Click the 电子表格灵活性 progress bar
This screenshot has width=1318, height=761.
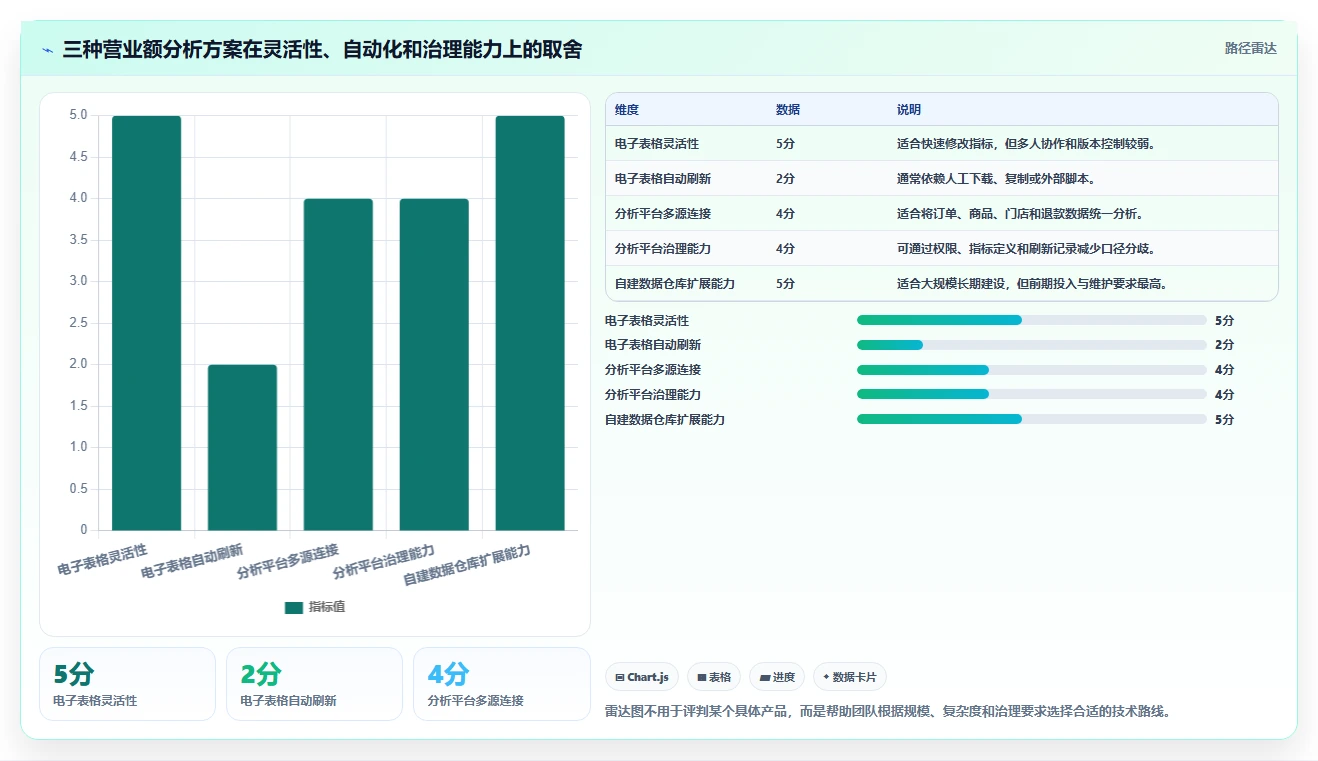click(1032, 320)
